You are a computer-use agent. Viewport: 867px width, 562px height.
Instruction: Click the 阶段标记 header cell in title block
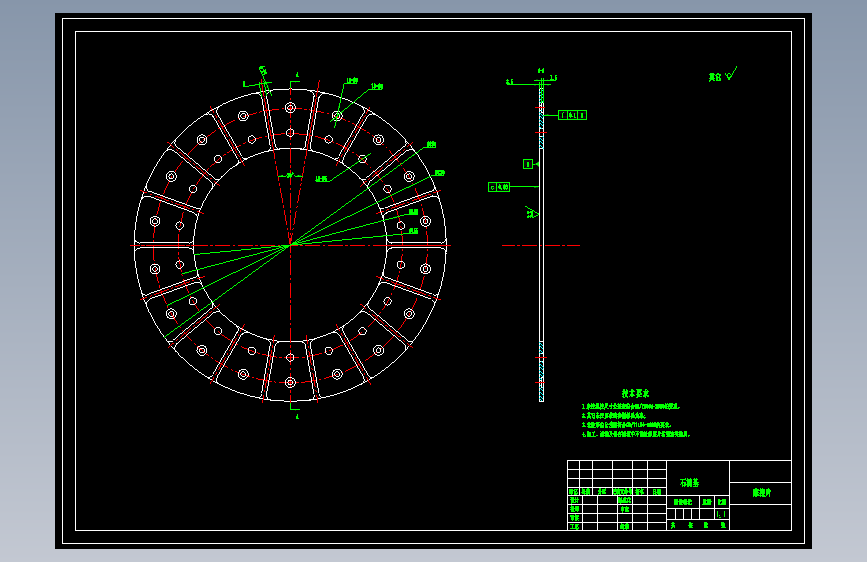point(683,502)
